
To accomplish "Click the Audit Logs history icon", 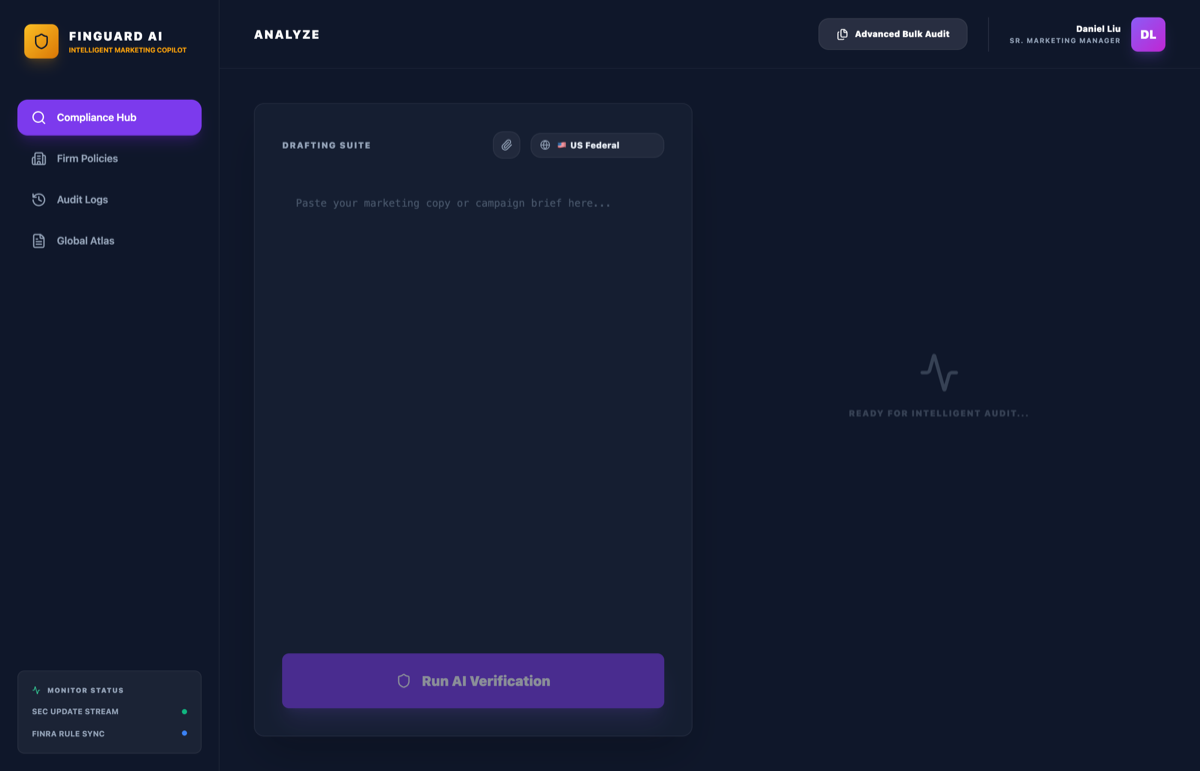I will [39, 199].
